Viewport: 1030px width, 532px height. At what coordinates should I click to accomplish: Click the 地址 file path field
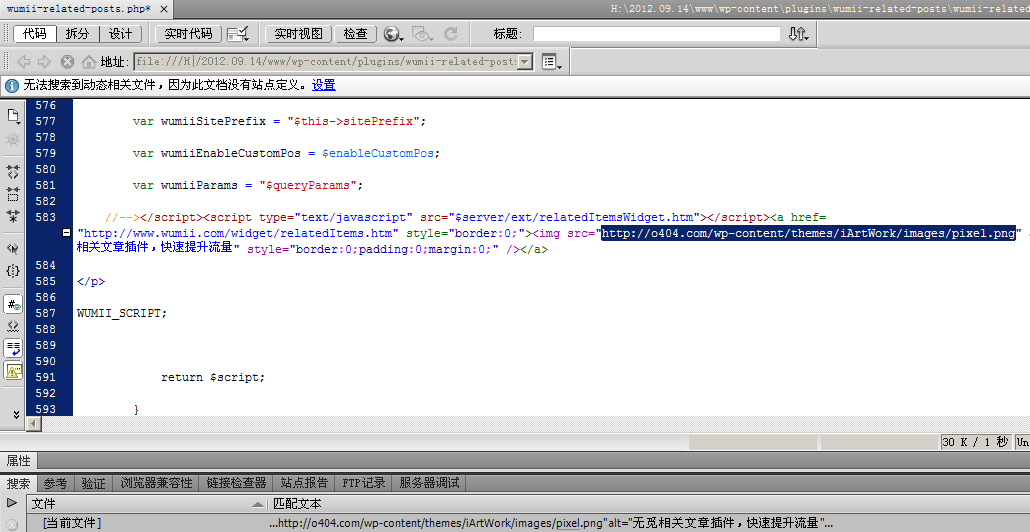click(326, 62)
